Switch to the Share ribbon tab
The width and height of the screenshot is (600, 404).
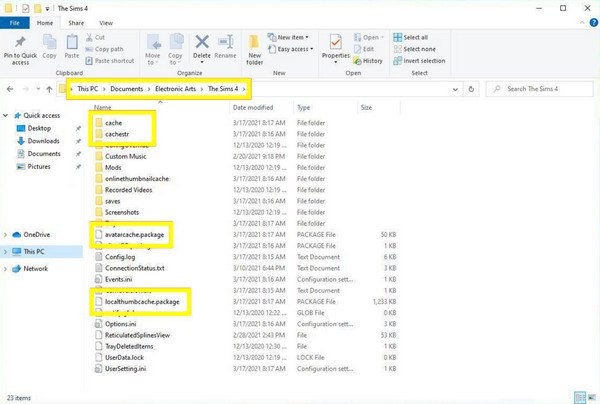tap(76, 23)
